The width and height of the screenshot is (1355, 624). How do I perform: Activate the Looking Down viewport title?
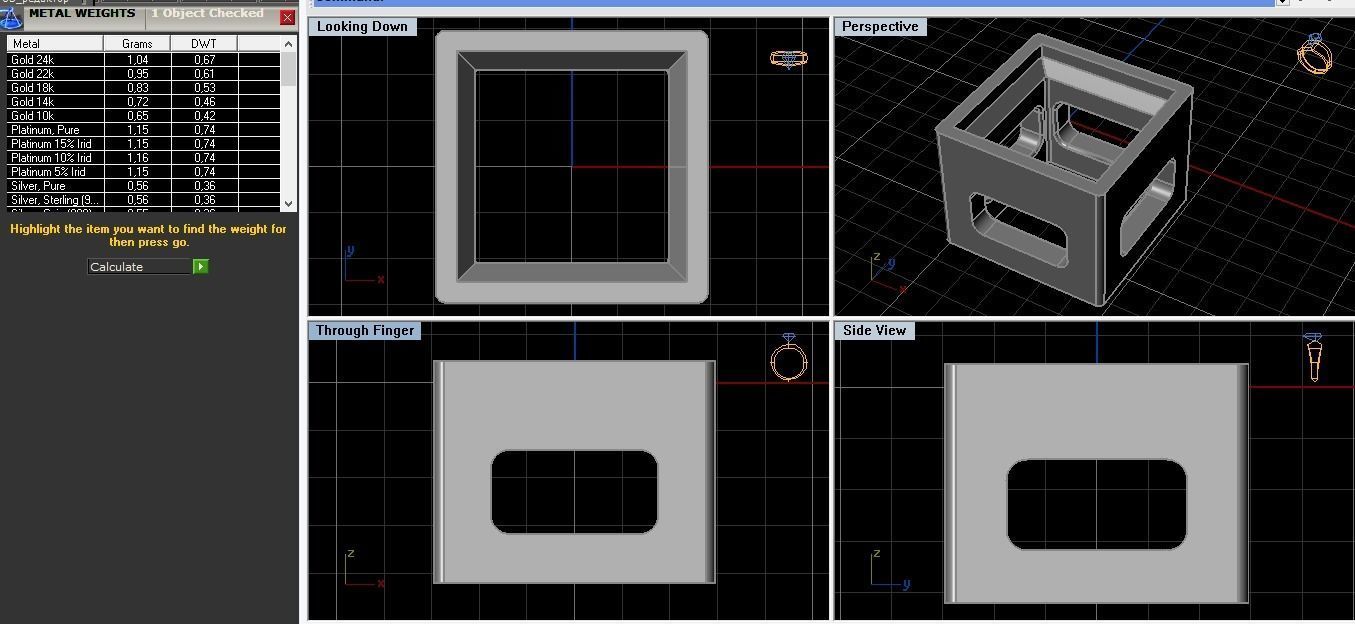coord(362,26)
